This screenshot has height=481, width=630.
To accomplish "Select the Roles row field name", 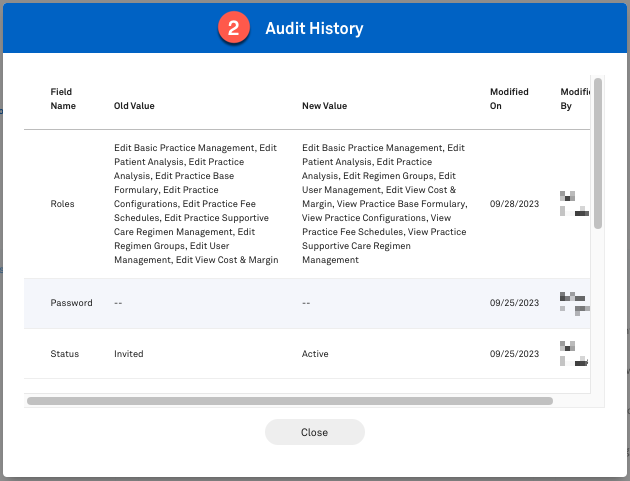I will 62,203.
